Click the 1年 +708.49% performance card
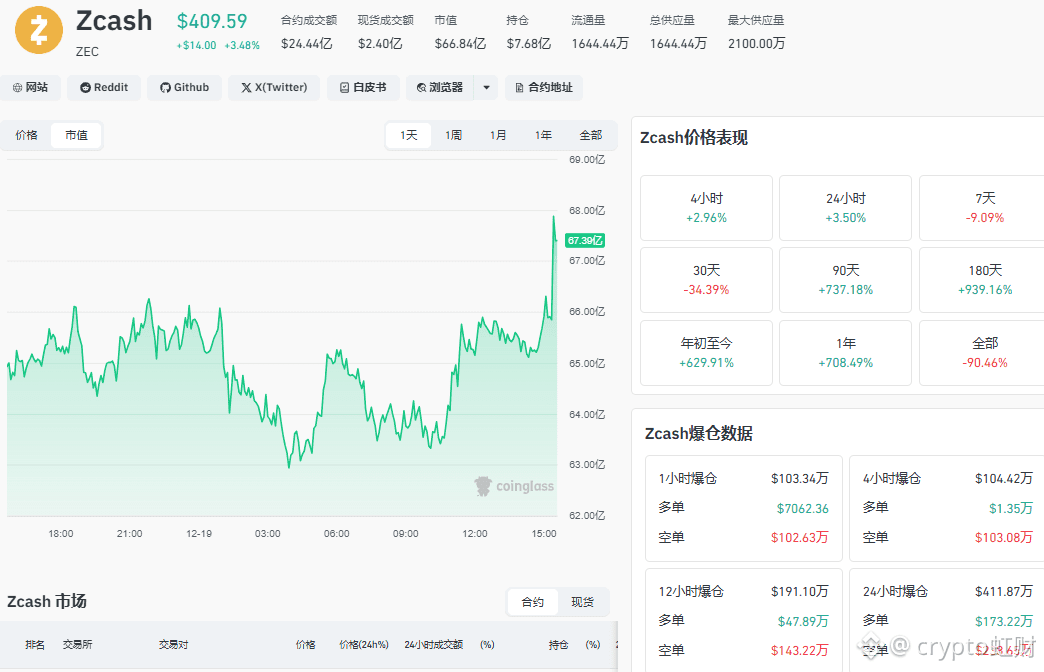The width and height of the screenshot is (1044, 672). click(x=846, y=353)
